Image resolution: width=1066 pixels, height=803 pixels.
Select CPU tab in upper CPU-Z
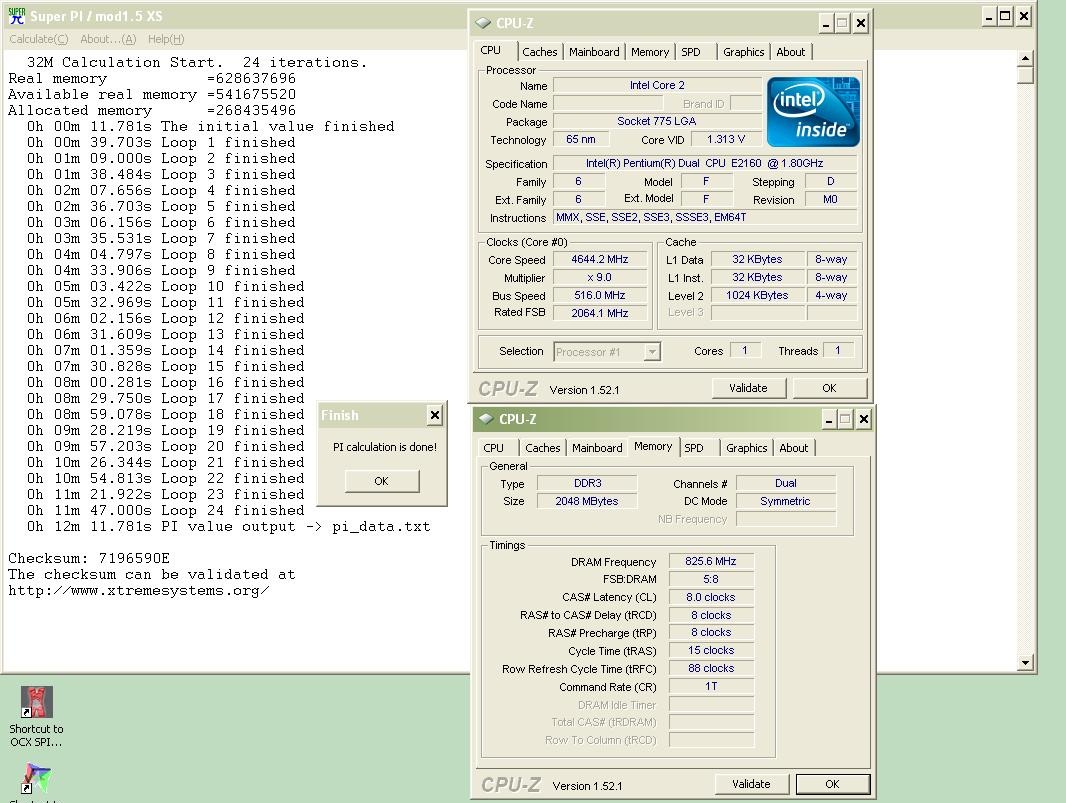point(490,50)
